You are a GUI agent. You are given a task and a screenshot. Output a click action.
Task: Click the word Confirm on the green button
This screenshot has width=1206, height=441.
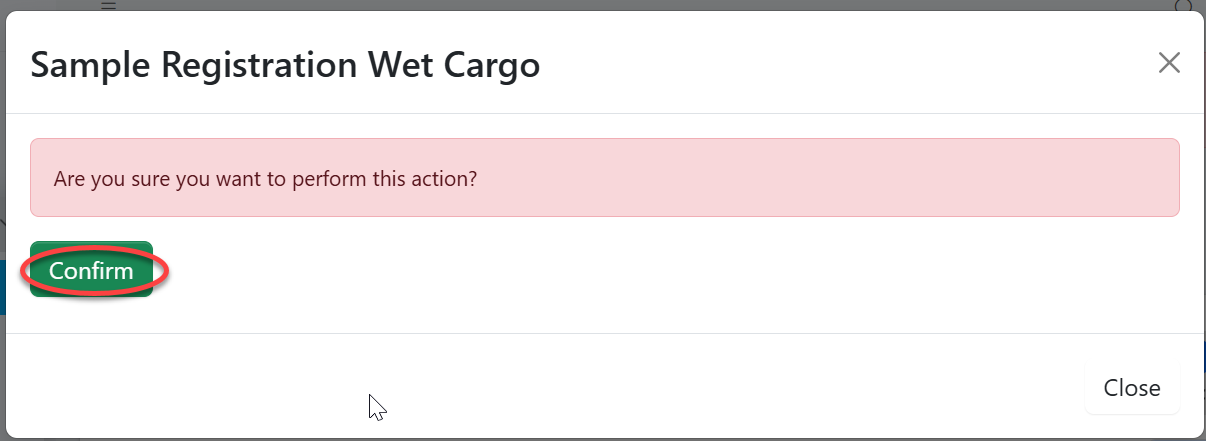(x=91, y=271)
